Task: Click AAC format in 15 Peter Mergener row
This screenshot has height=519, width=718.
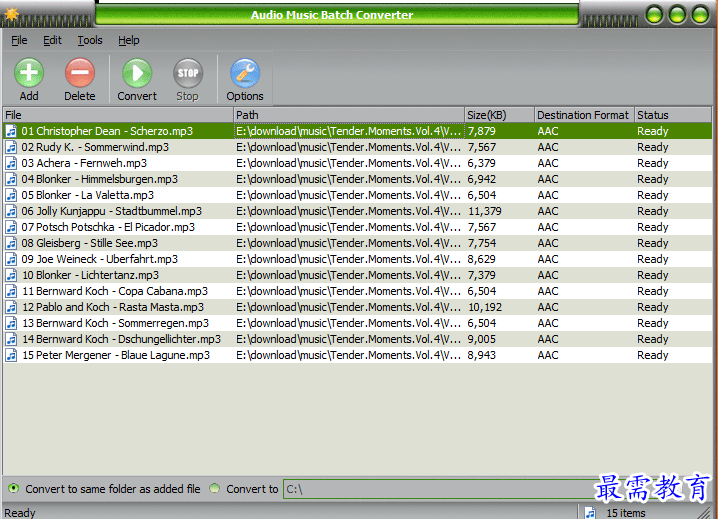Action: [548, 355]
